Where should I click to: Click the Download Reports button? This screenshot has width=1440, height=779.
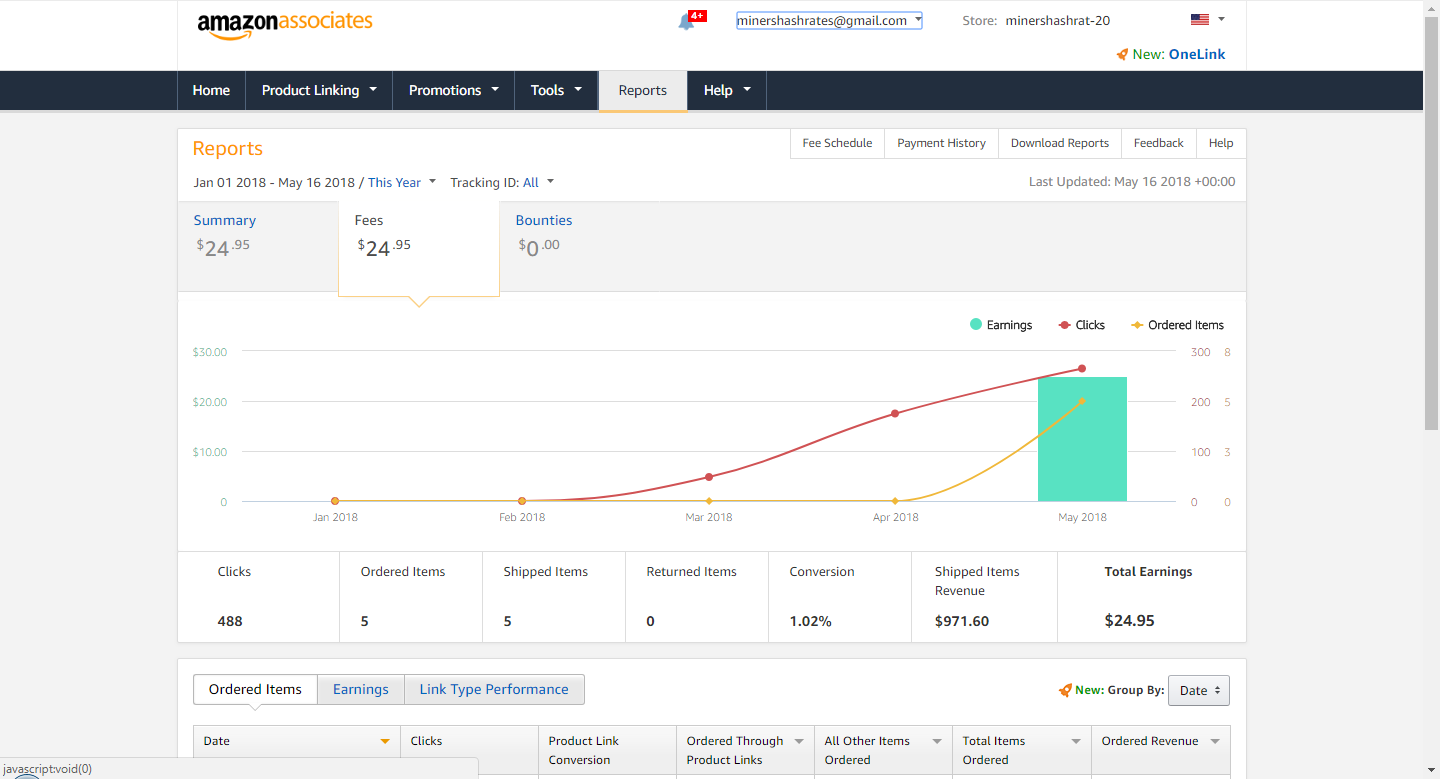coord(1059,143)
